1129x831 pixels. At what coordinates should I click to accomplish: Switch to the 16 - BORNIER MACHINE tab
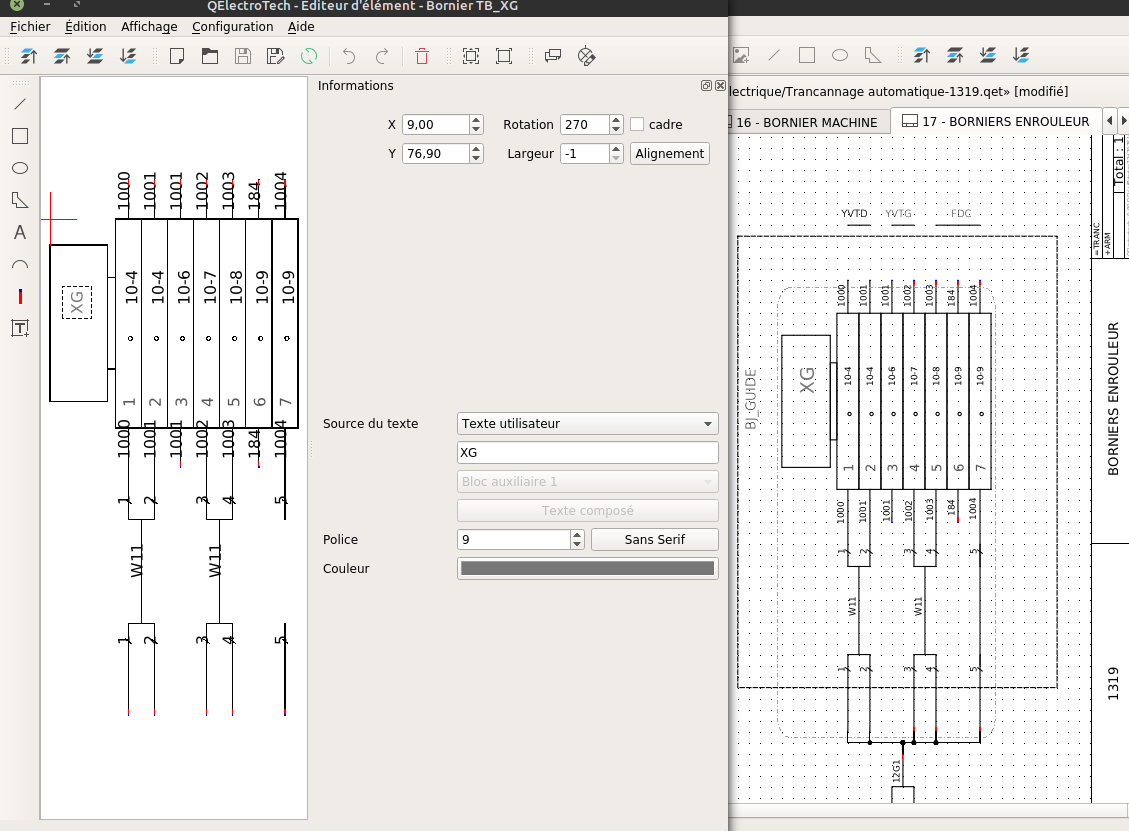(x=806, y=122)
